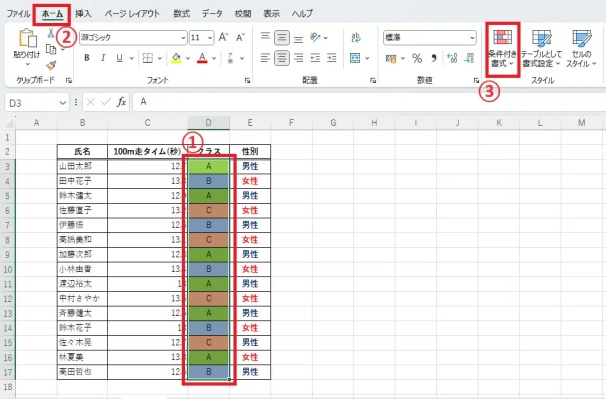Expand the Name Box dropdown arrow
This screenshot has width=606, height=399.
62,103
